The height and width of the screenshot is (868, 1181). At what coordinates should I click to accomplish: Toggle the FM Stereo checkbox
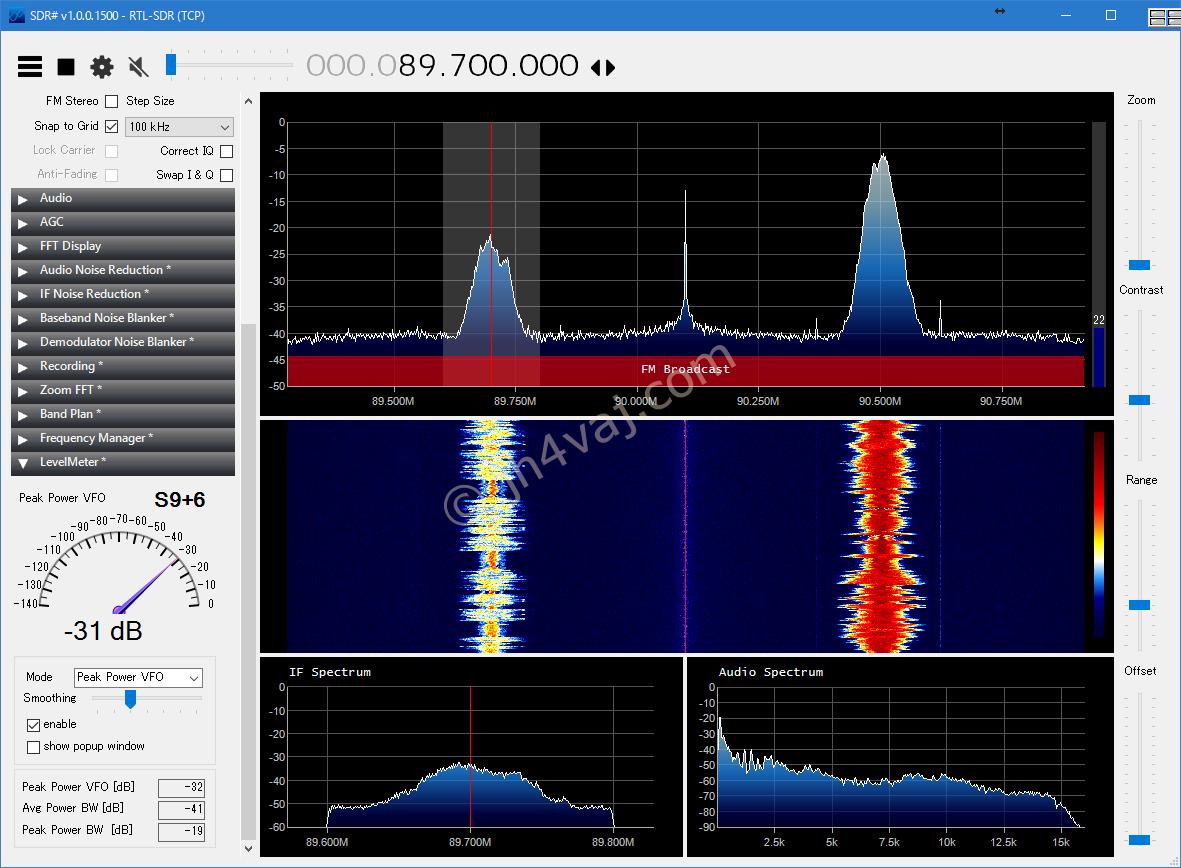pos(111,101)
